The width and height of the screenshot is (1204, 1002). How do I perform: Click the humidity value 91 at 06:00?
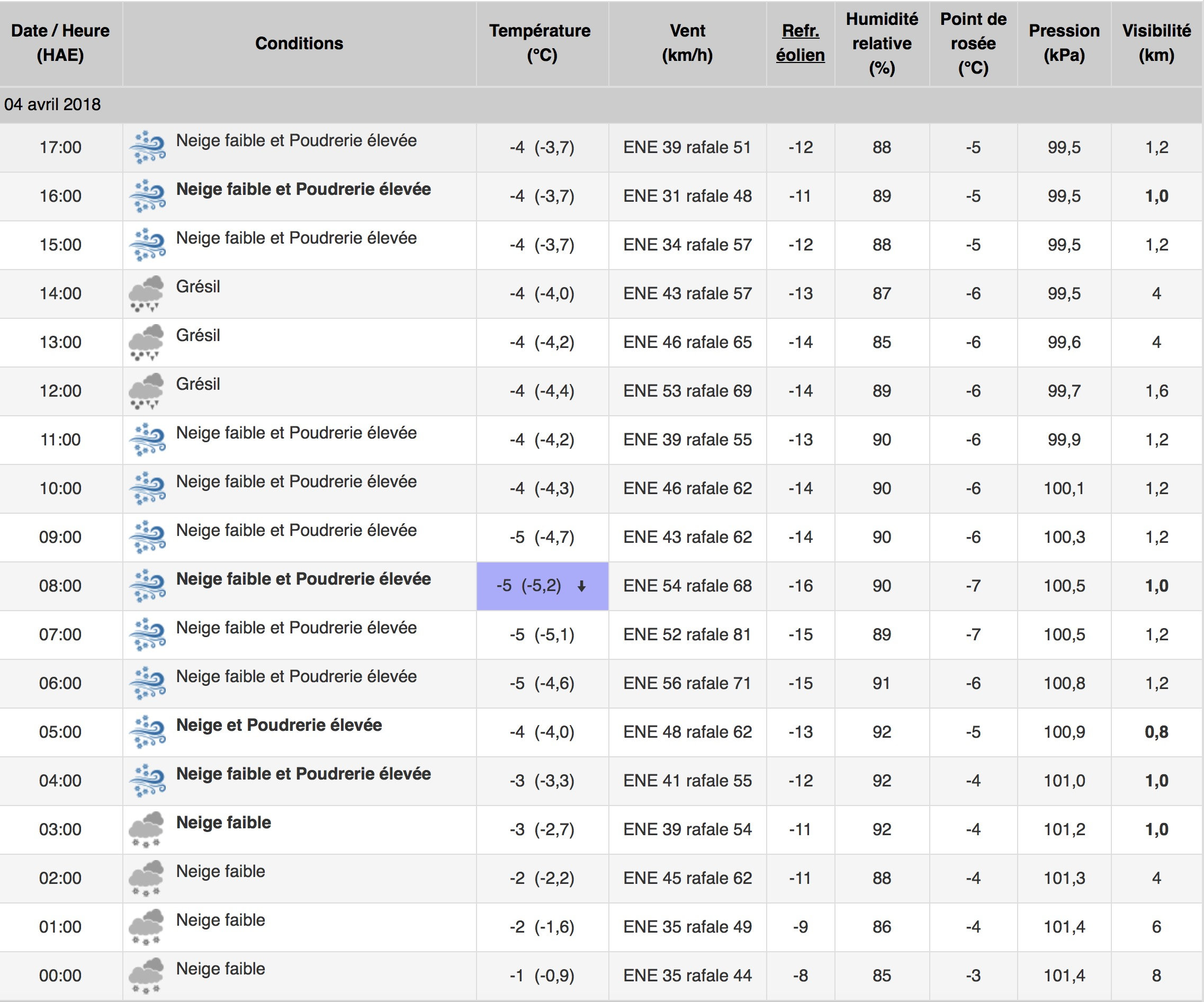point(882,684)
